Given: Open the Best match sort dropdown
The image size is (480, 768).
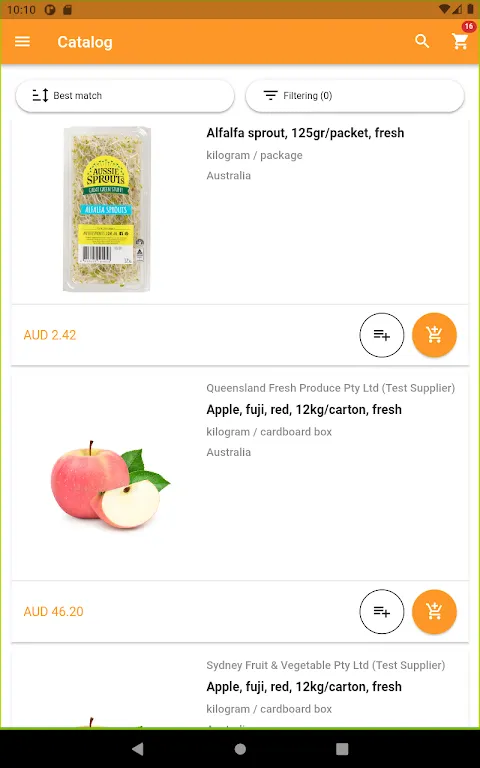Looking at the screenshot, I should coord(125,96).
